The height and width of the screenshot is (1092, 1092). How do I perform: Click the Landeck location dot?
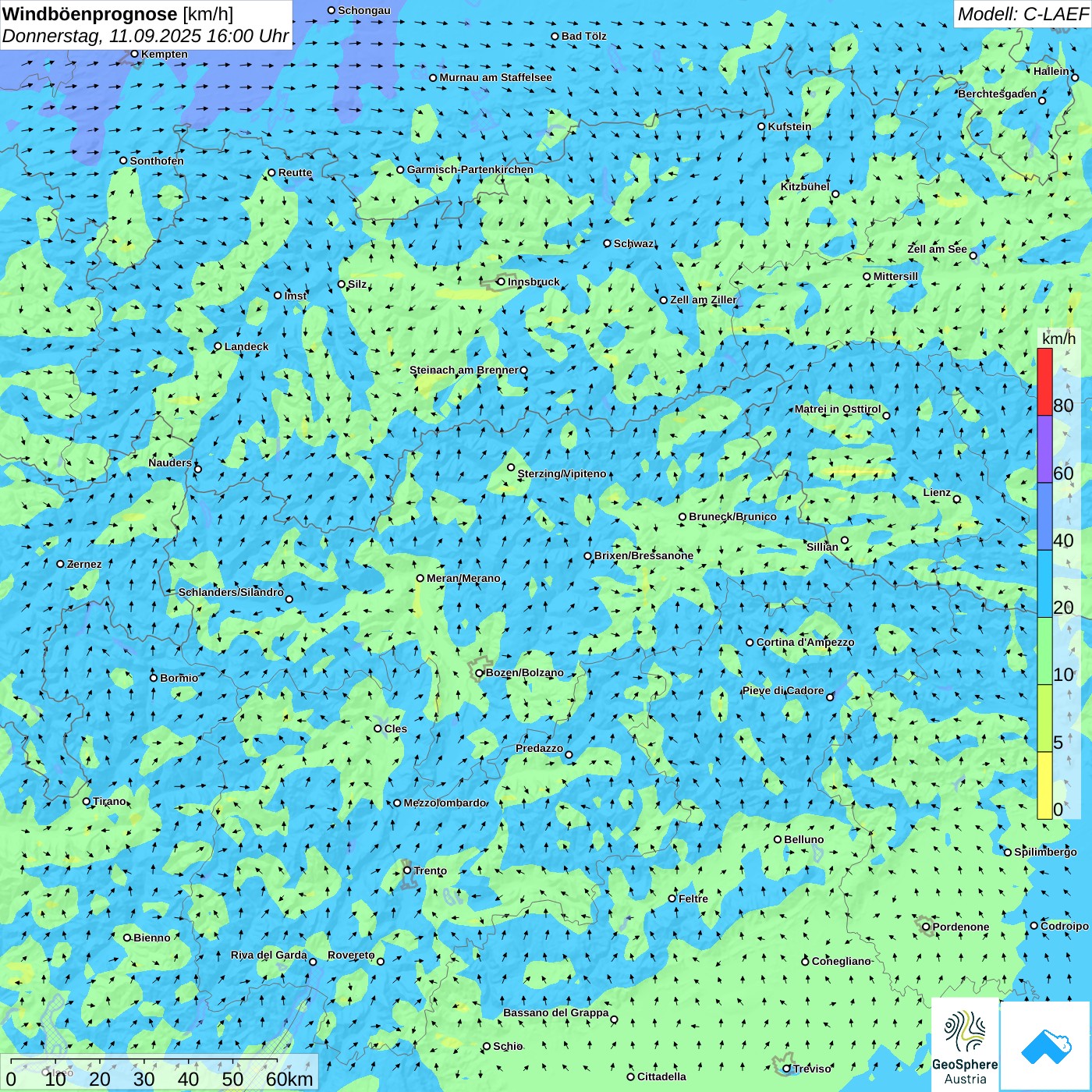tap(218, 346)
